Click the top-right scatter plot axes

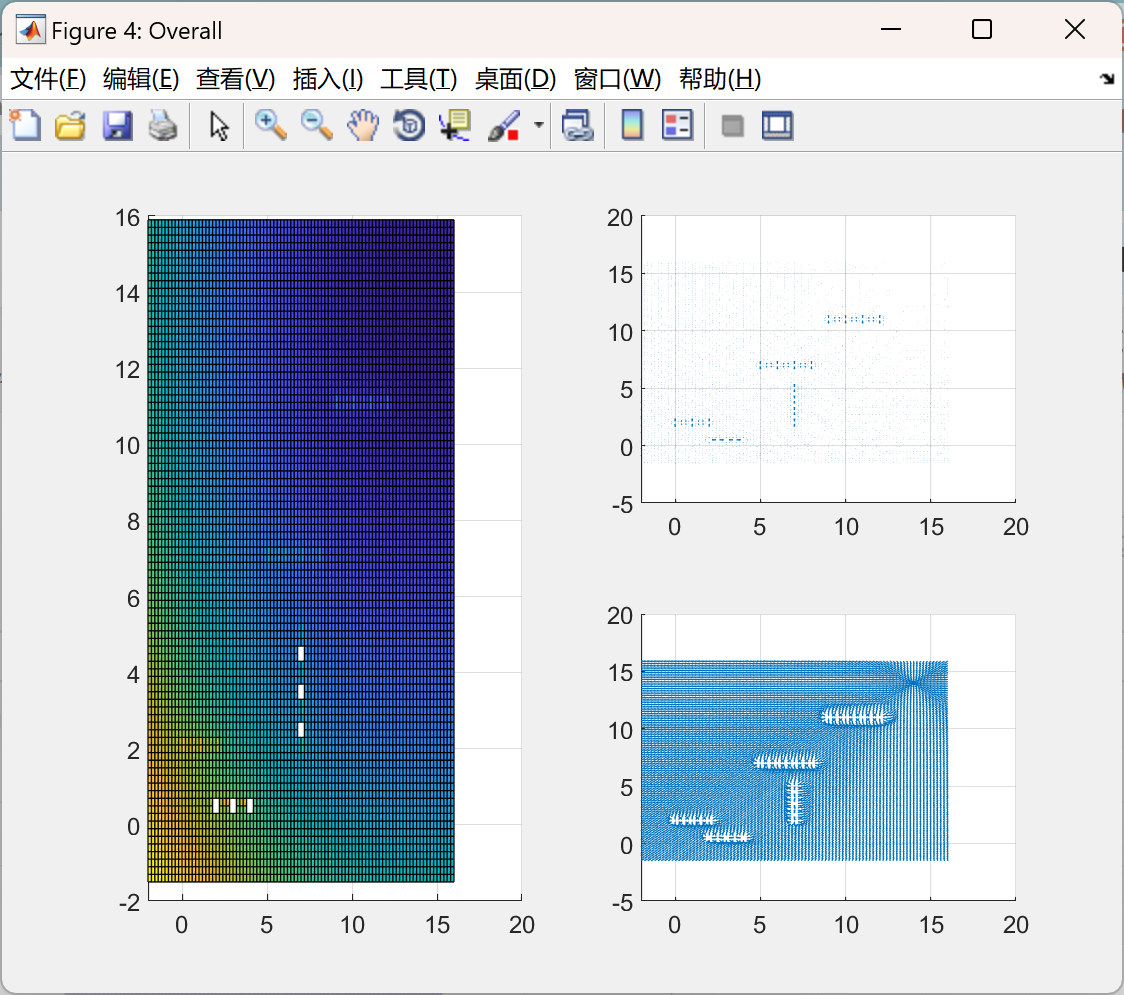tap(828, 358)
